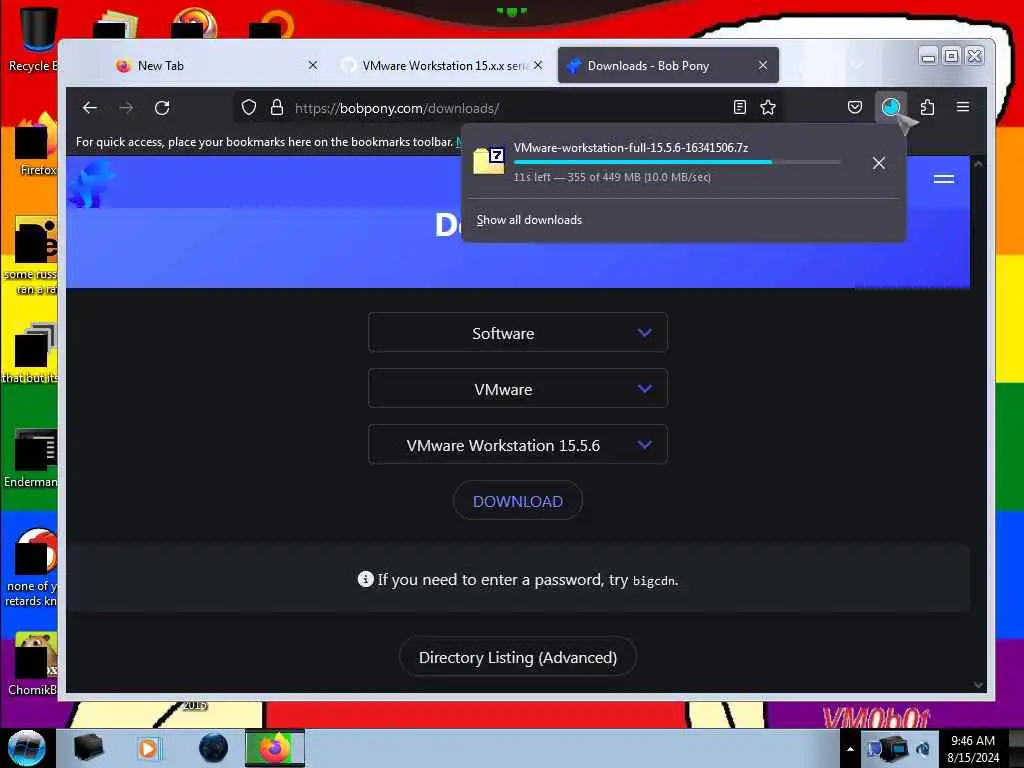Click the DOWNLOAD button
Image resolution: width=1024 pixels, height=768 pixels.
518,501
